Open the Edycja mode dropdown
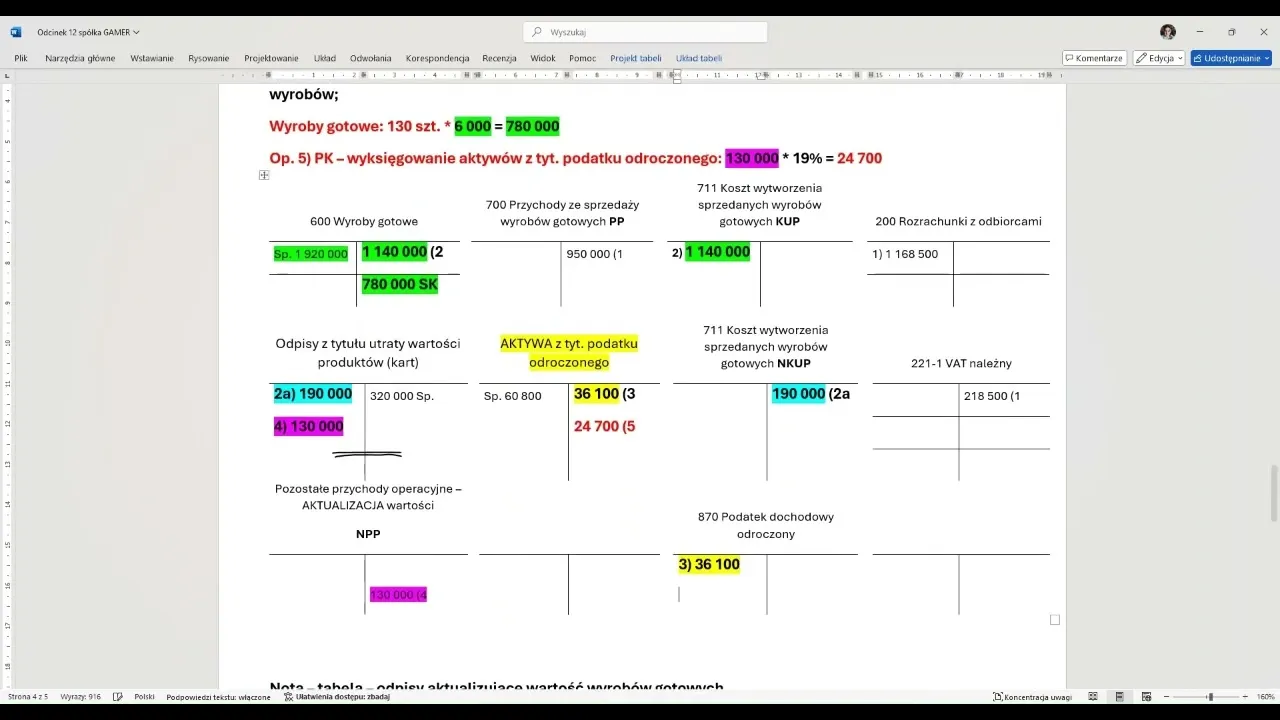The image size is (1280, 720). [1157, 57]
